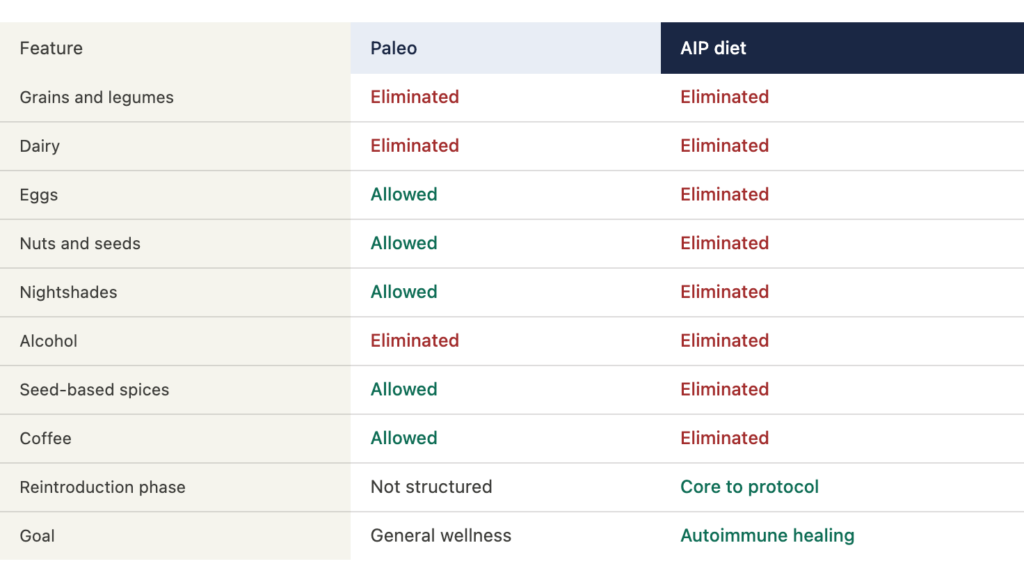Select the Goal row label
This screenshot has height=582, width=1024.
coord(37,536)
